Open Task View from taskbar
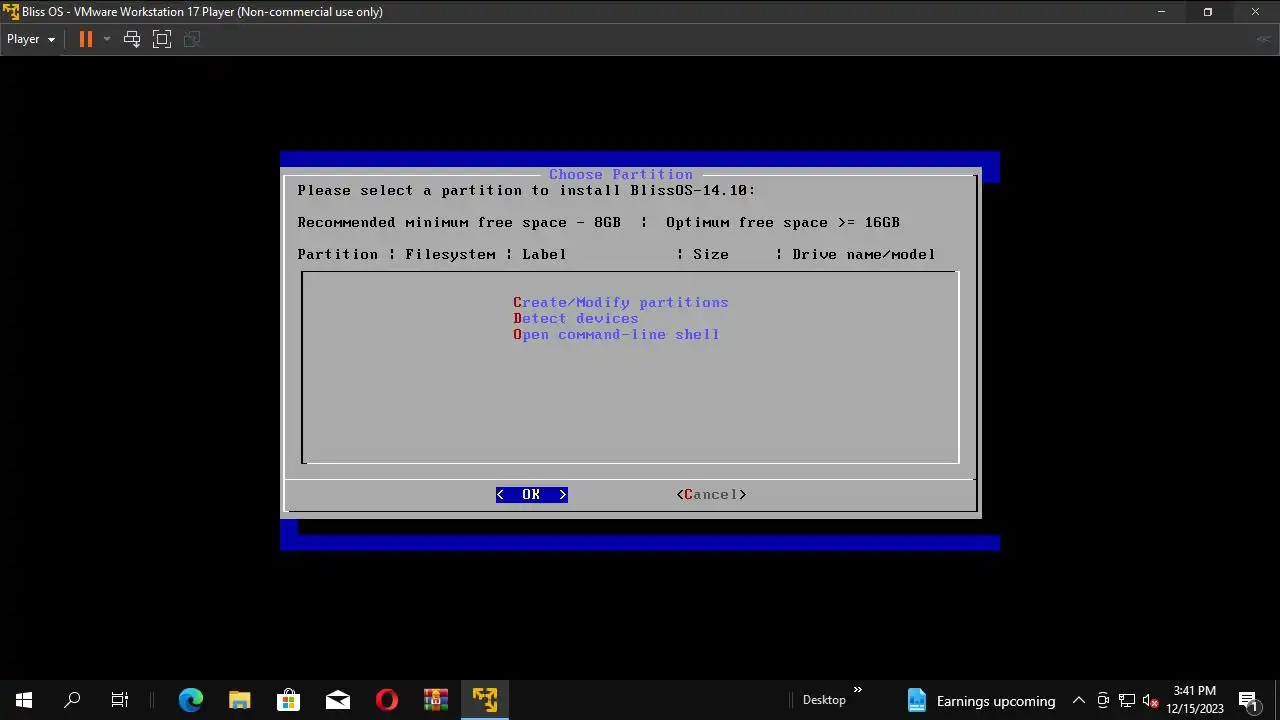 coord(120,700)
